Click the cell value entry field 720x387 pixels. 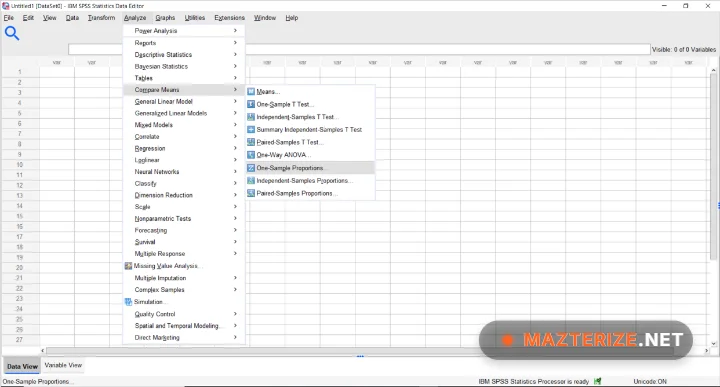pyautogui.click(x=359, y=49)
